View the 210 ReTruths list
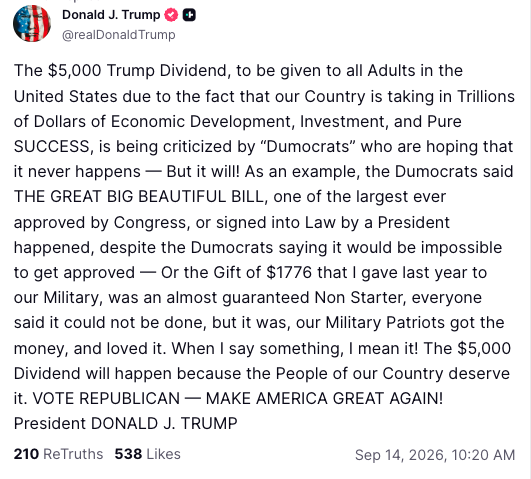Screen dimensions: 531x479 (x=58, y=454)
